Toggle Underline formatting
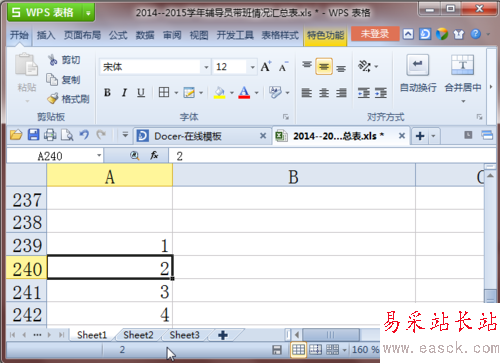Image resolution: width=500 pixels, height=363 pixels. click(141, 93)
